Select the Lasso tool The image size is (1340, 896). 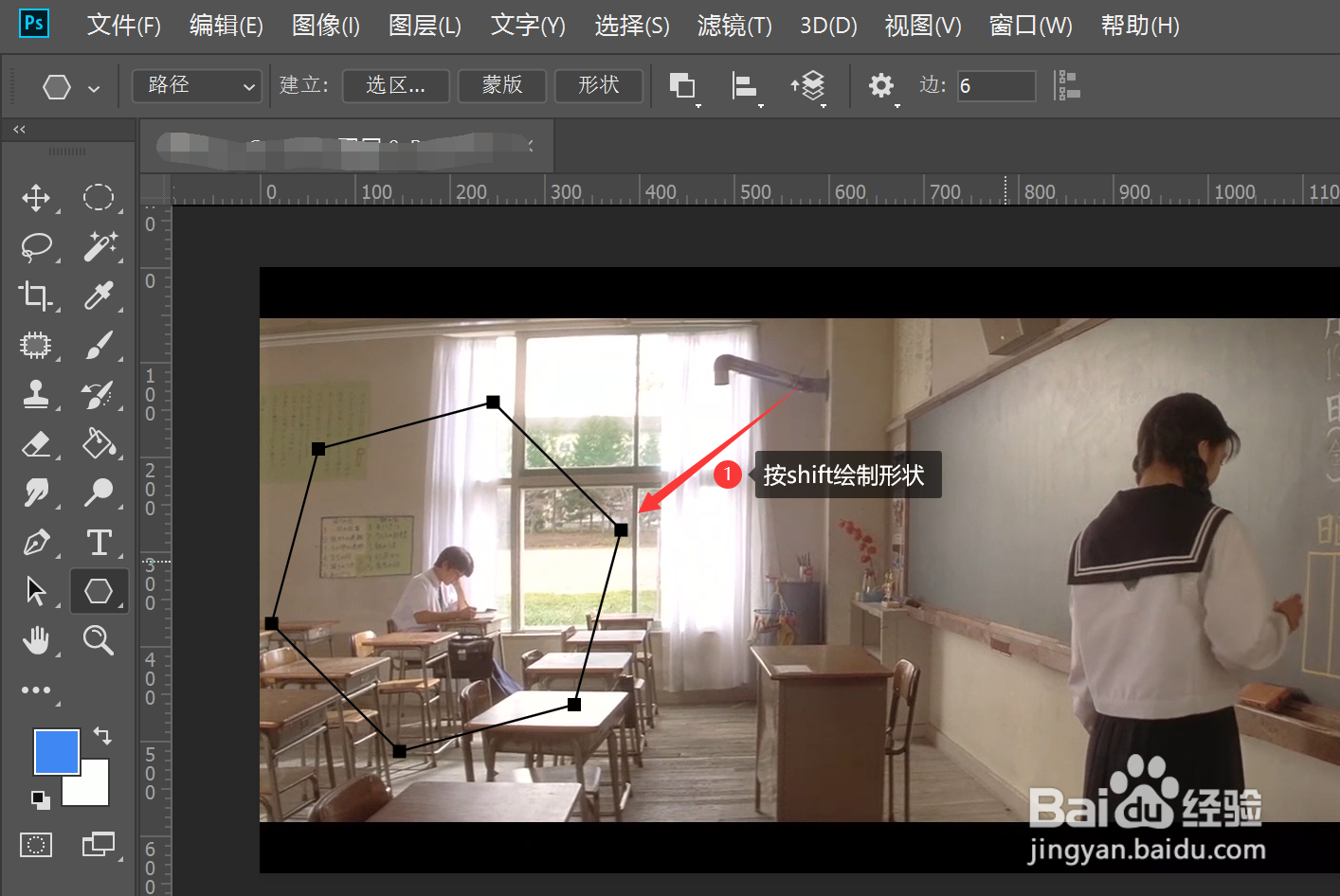click(x=36, y=247)
